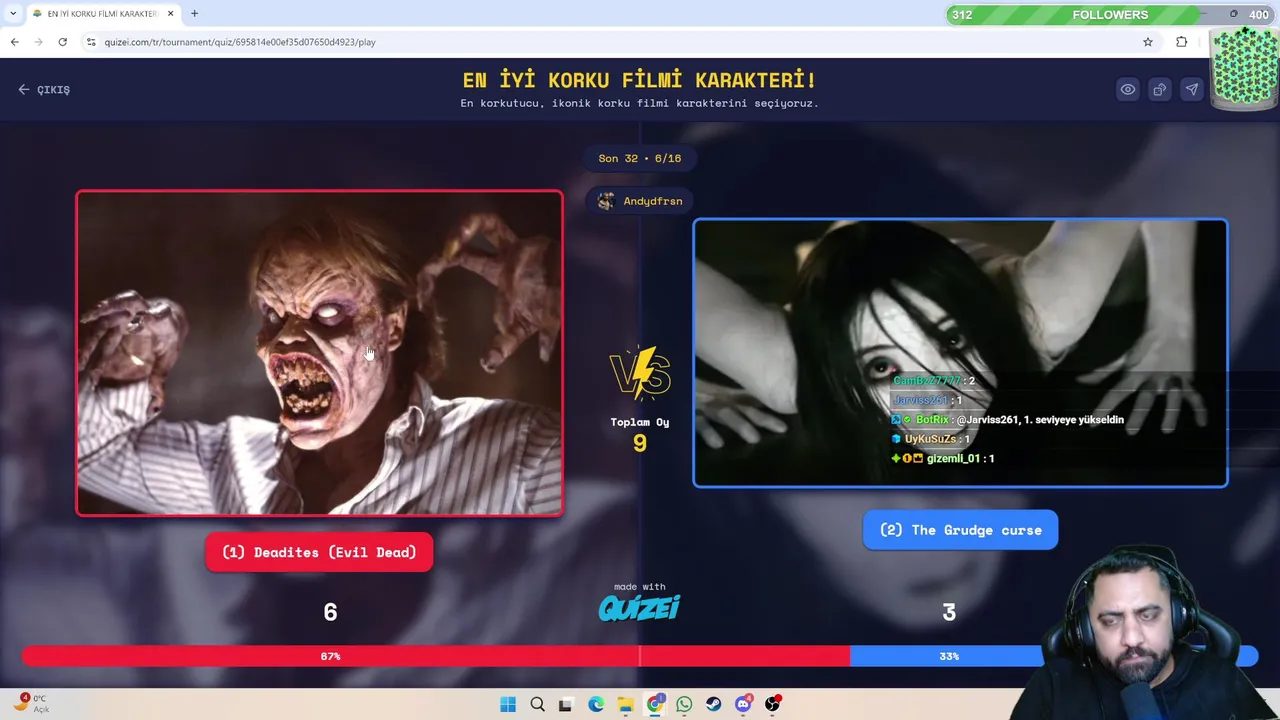Launch Microsoft Edge from taskbar
The width and height of the screenshot is (1280, 720).
596,704
